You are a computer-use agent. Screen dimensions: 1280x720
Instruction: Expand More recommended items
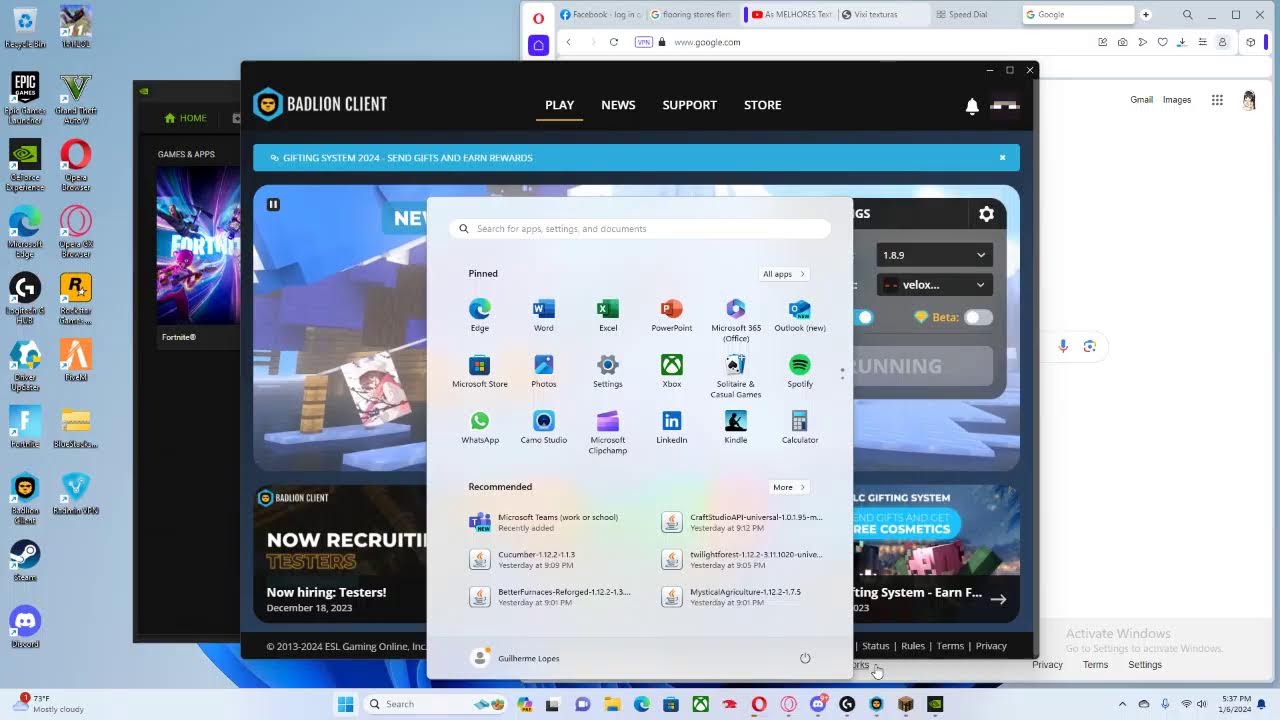tap(788, 487)
